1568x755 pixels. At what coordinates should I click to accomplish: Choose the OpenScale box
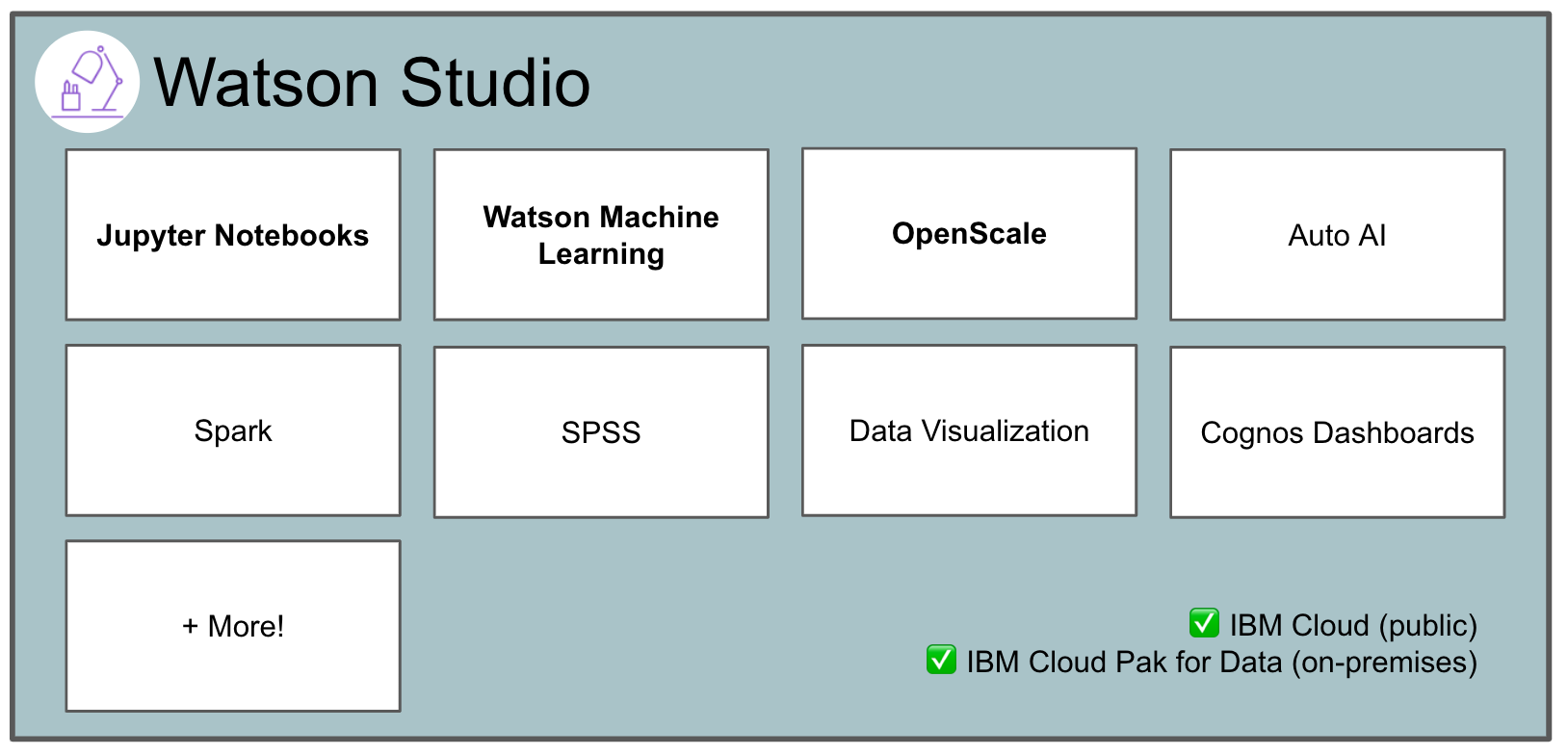click(x=969, y=234)
